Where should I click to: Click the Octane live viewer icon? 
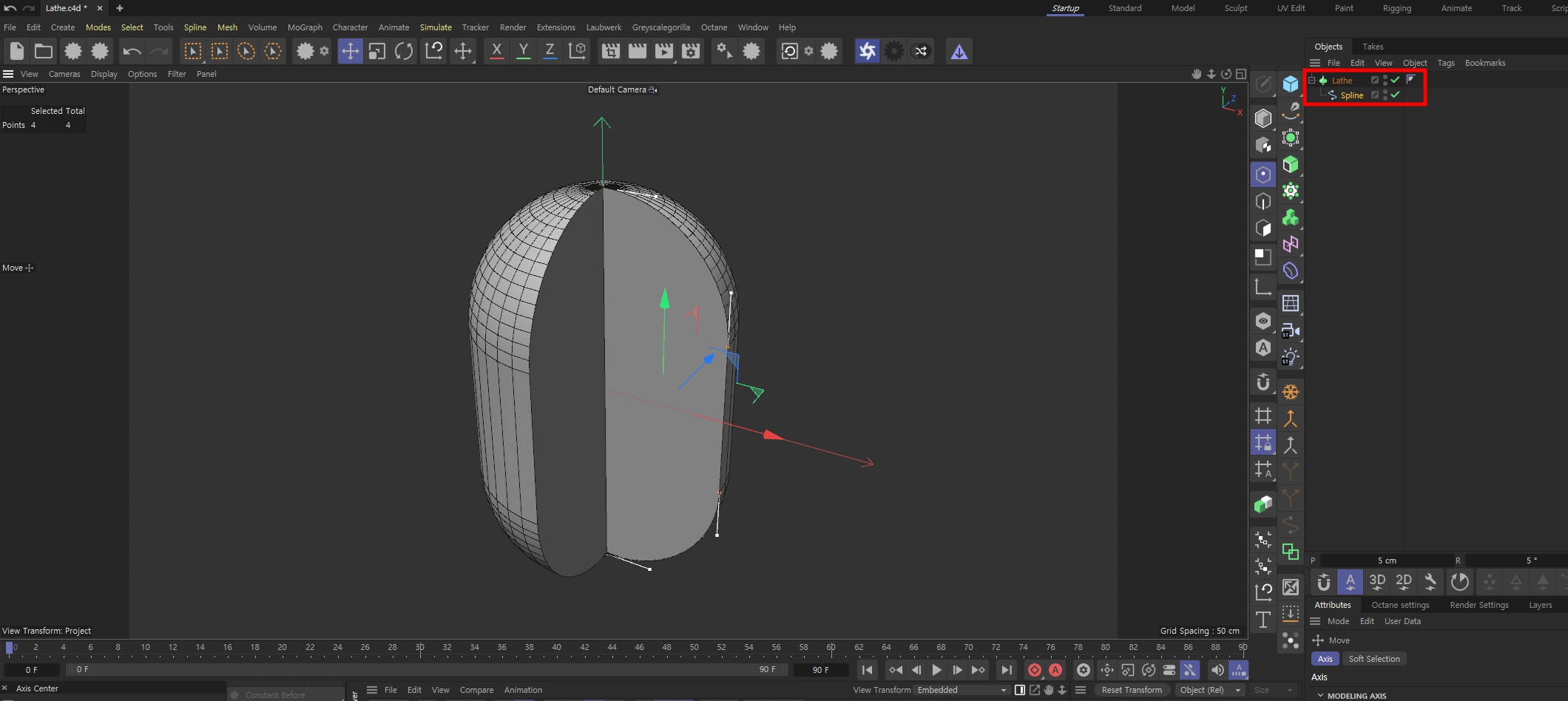point(867,51)
